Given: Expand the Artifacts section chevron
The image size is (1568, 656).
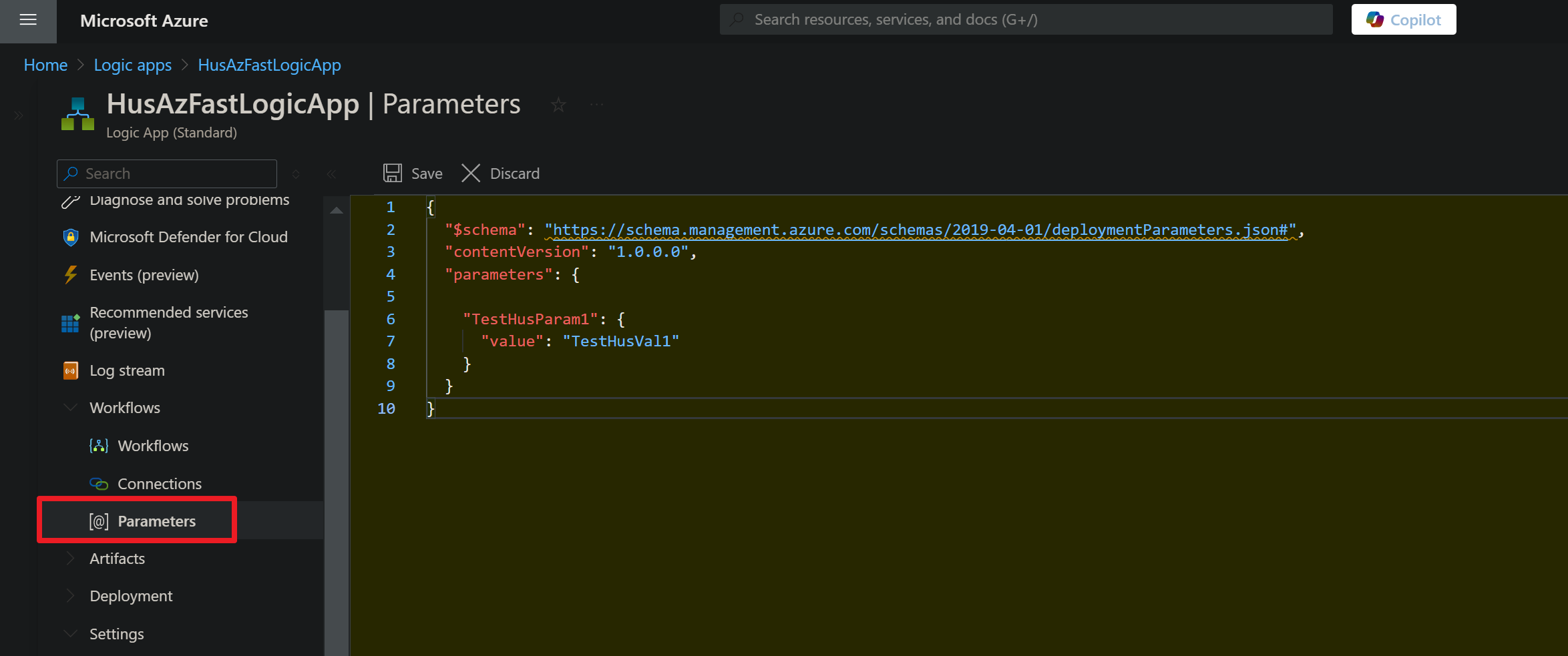Looking at the screenshot, I should [70, 558].
